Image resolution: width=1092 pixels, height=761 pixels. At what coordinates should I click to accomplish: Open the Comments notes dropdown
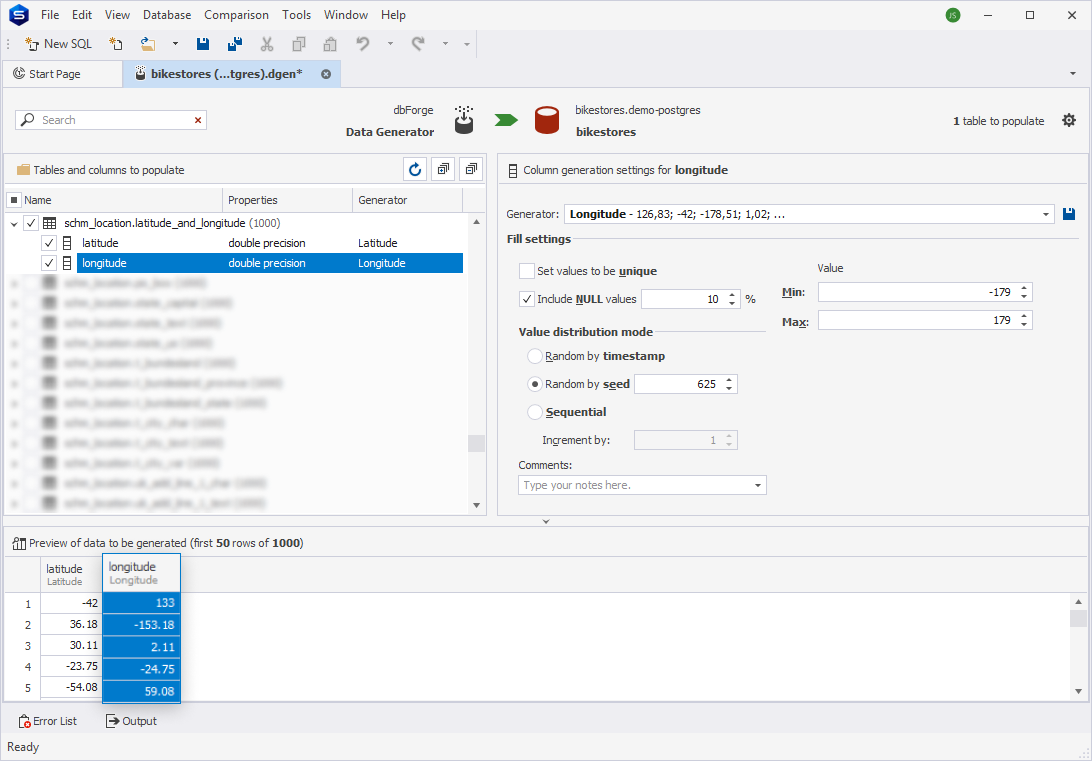pyautogui.click(x=758, y=485)
